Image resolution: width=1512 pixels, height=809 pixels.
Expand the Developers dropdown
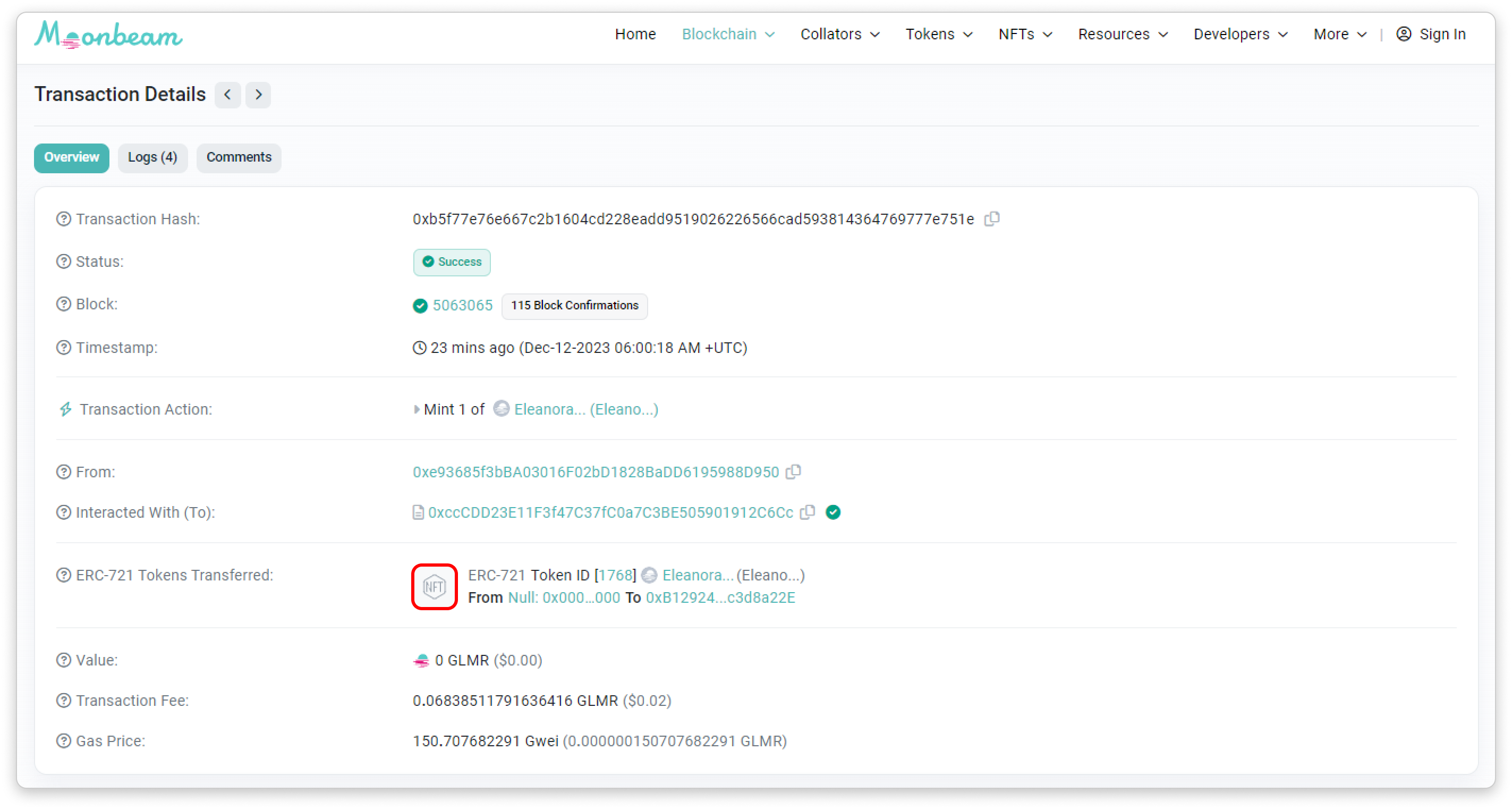(x=1240, y=34)
